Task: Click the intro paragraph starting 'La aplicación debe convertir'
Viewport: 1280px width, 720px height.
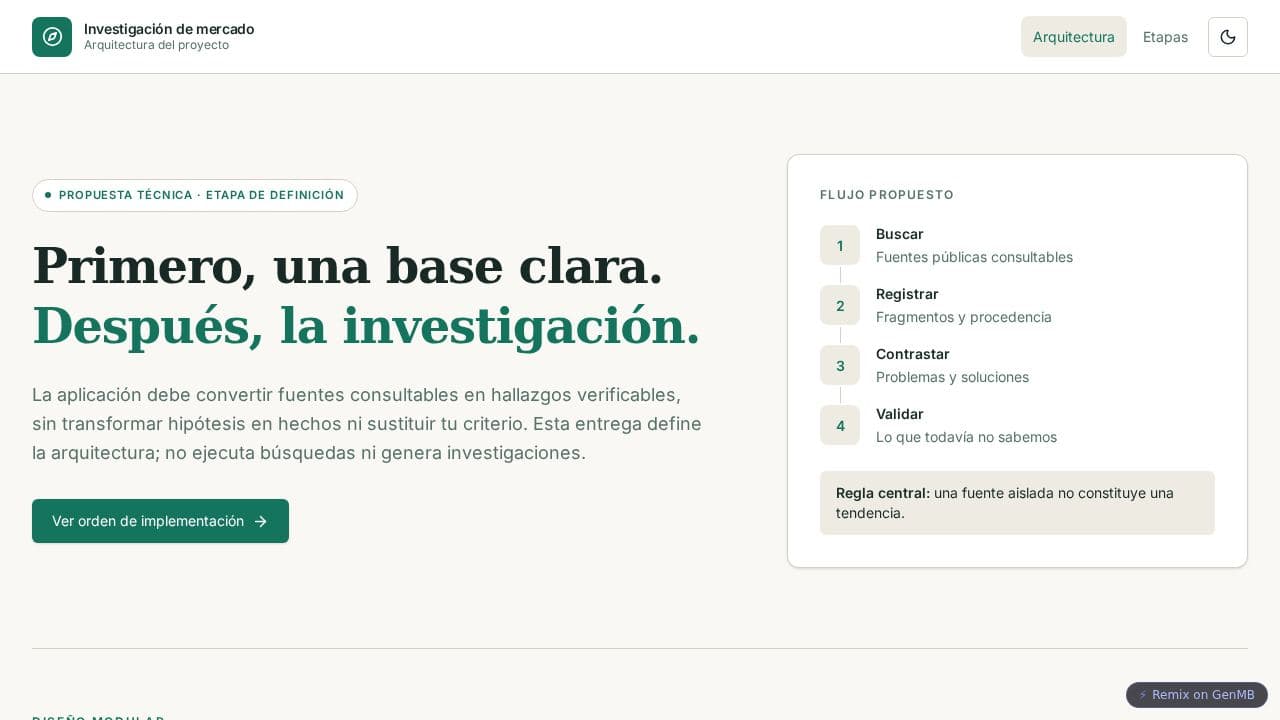Action: coord(367,423)
